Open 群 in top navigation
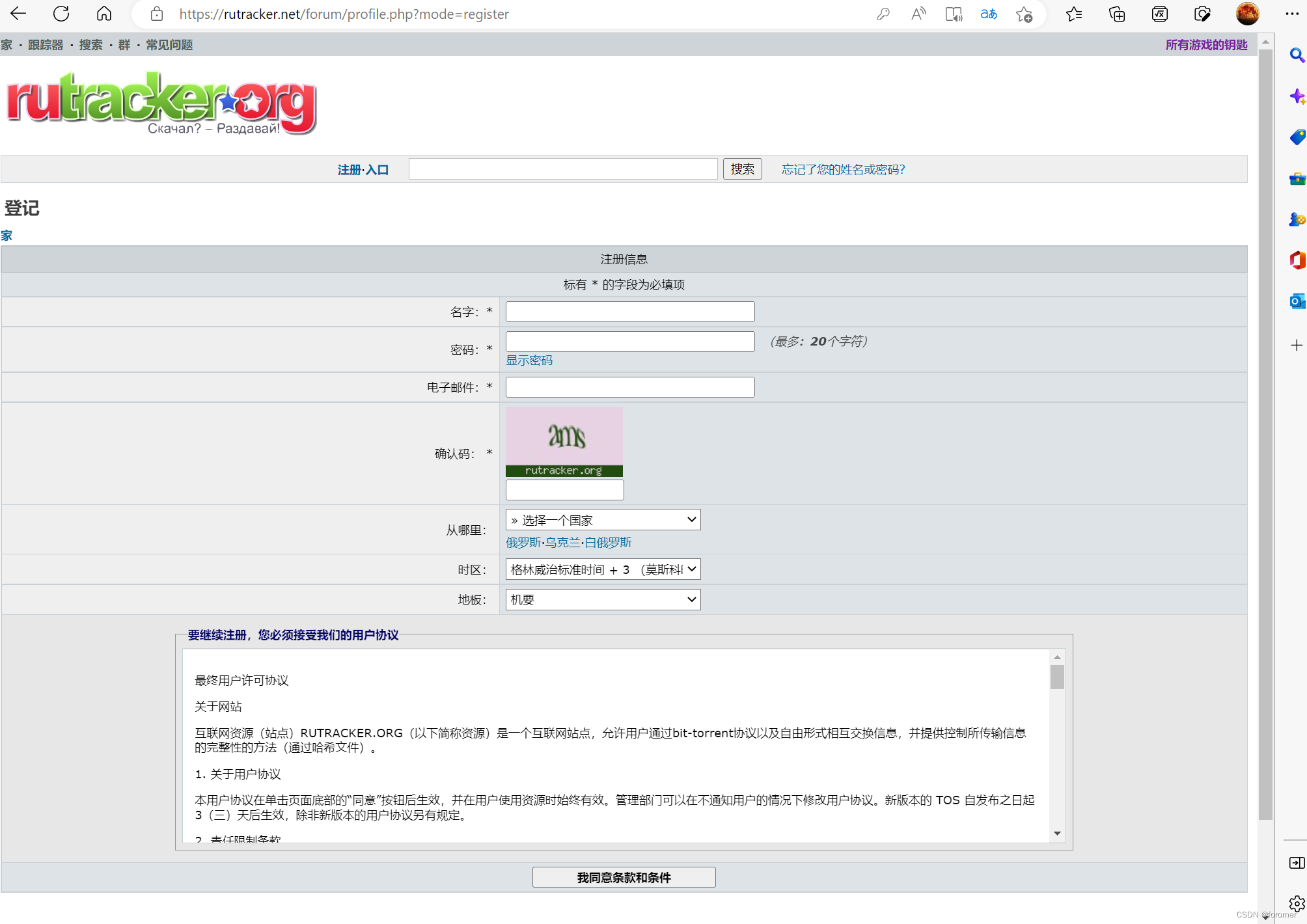Image resolution: width=1307 pixels, height=924 pixels. point(124,45)
